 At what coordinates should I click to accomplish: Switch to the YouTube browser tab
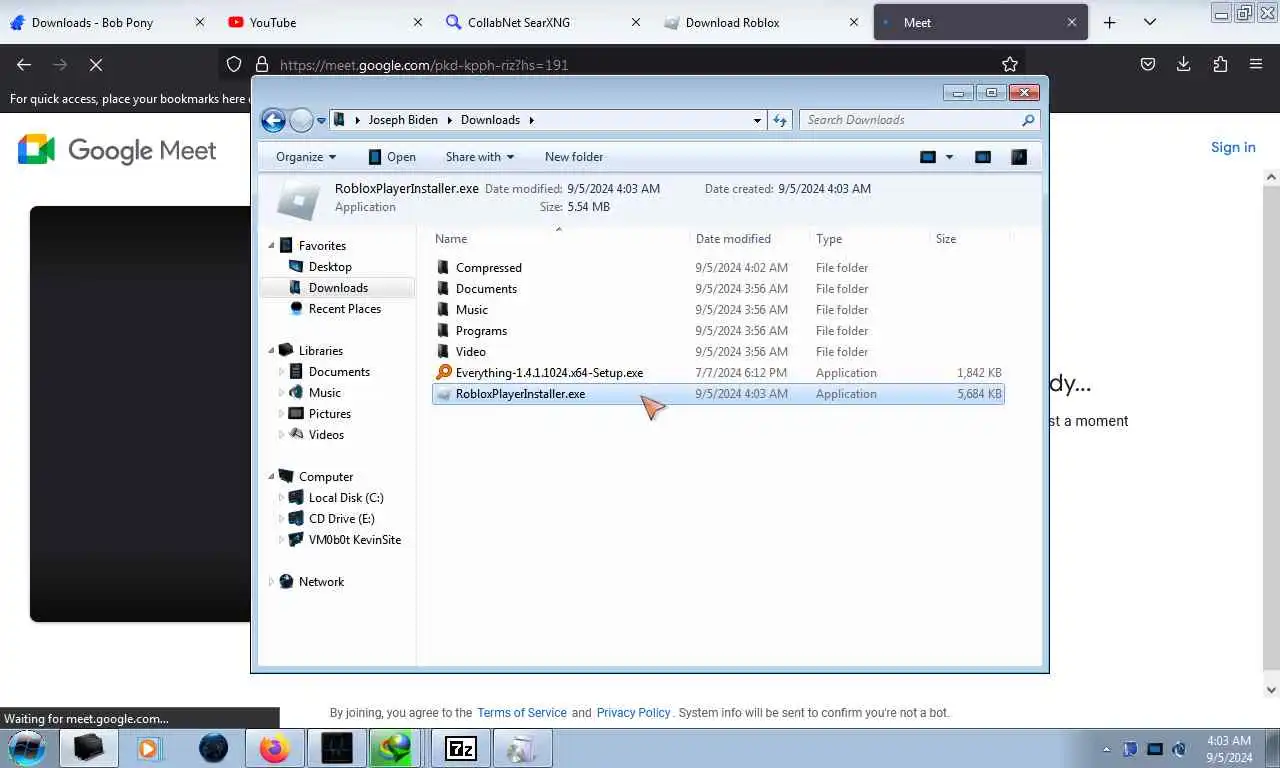coord(325,22)
